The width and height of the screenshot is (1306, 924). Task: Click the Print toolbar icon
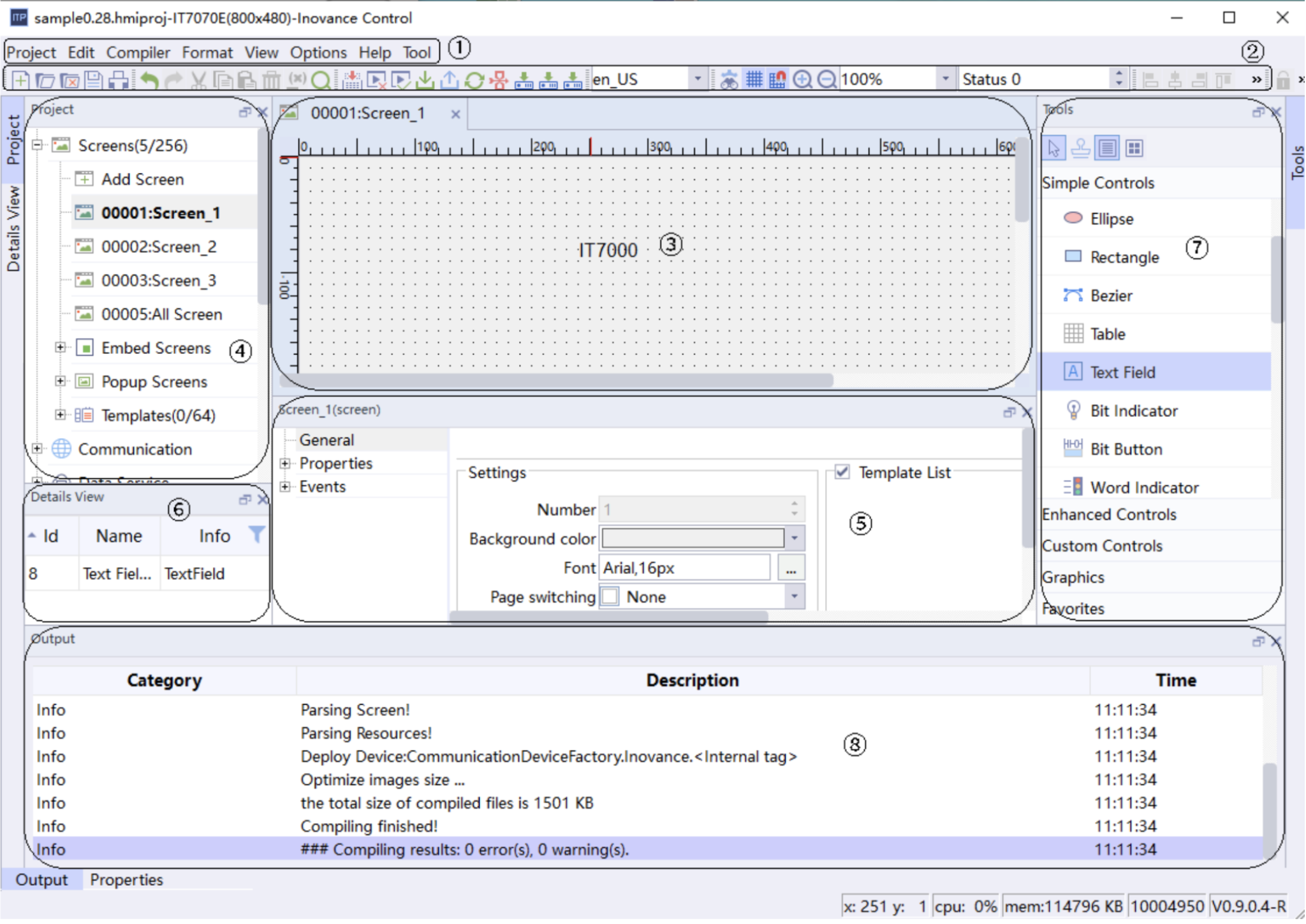(119, 80)
